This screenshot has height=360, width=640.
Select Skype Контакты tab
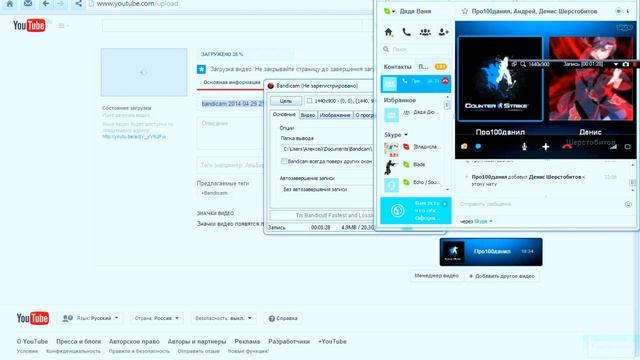(x=398, y=67)
